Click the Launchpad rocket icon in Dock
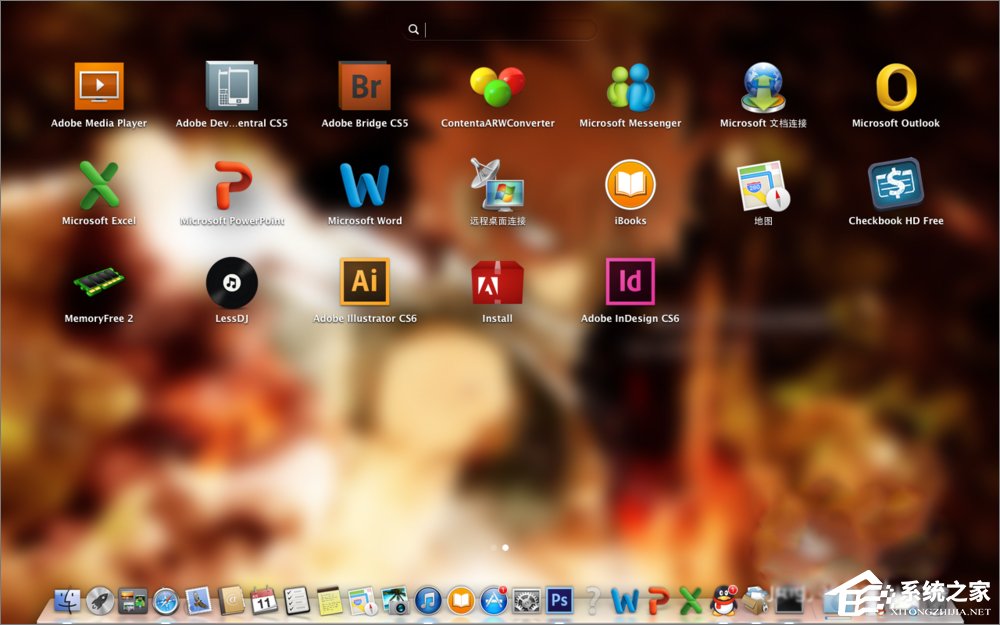1000x625 pixels. (100, 601)
